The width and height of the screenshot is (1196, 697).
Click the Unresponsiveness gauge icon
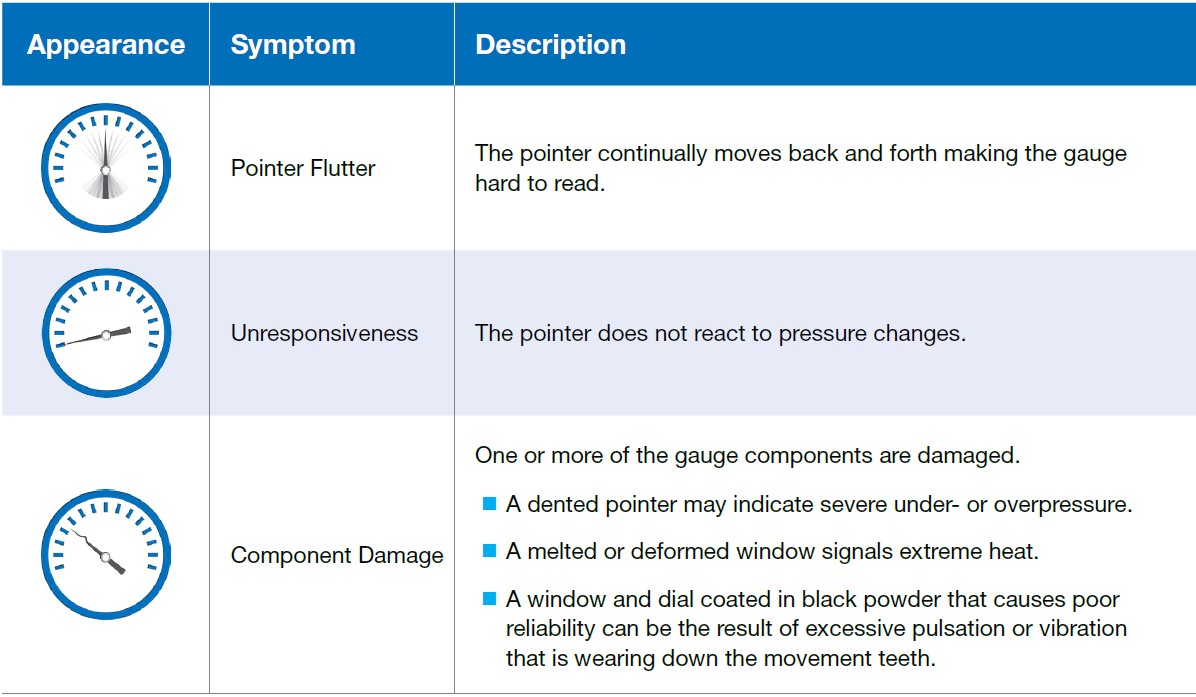click(105, 333)
